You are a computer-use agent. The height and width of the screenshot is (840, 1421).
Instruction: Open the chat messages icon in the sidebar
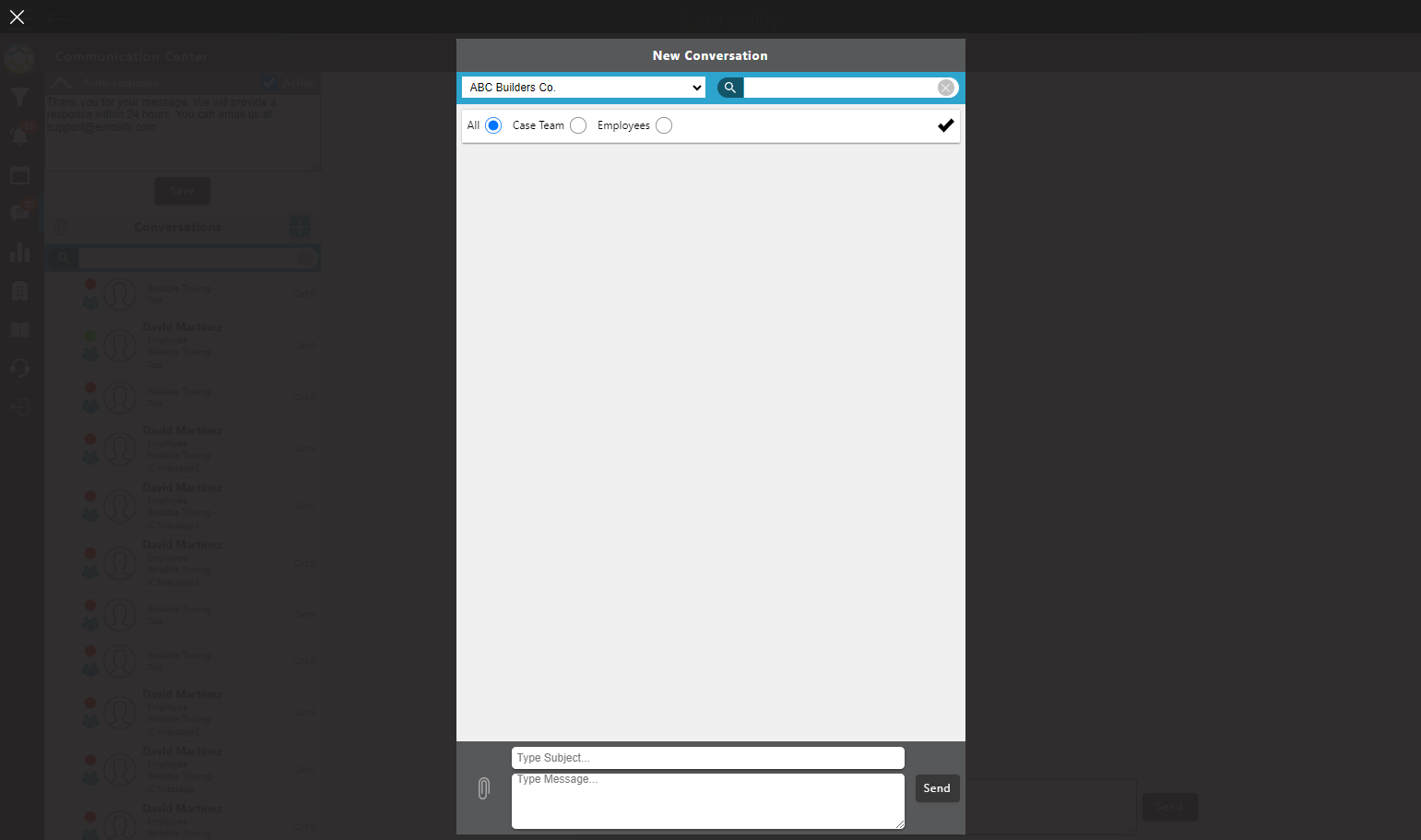coord(19,213)
